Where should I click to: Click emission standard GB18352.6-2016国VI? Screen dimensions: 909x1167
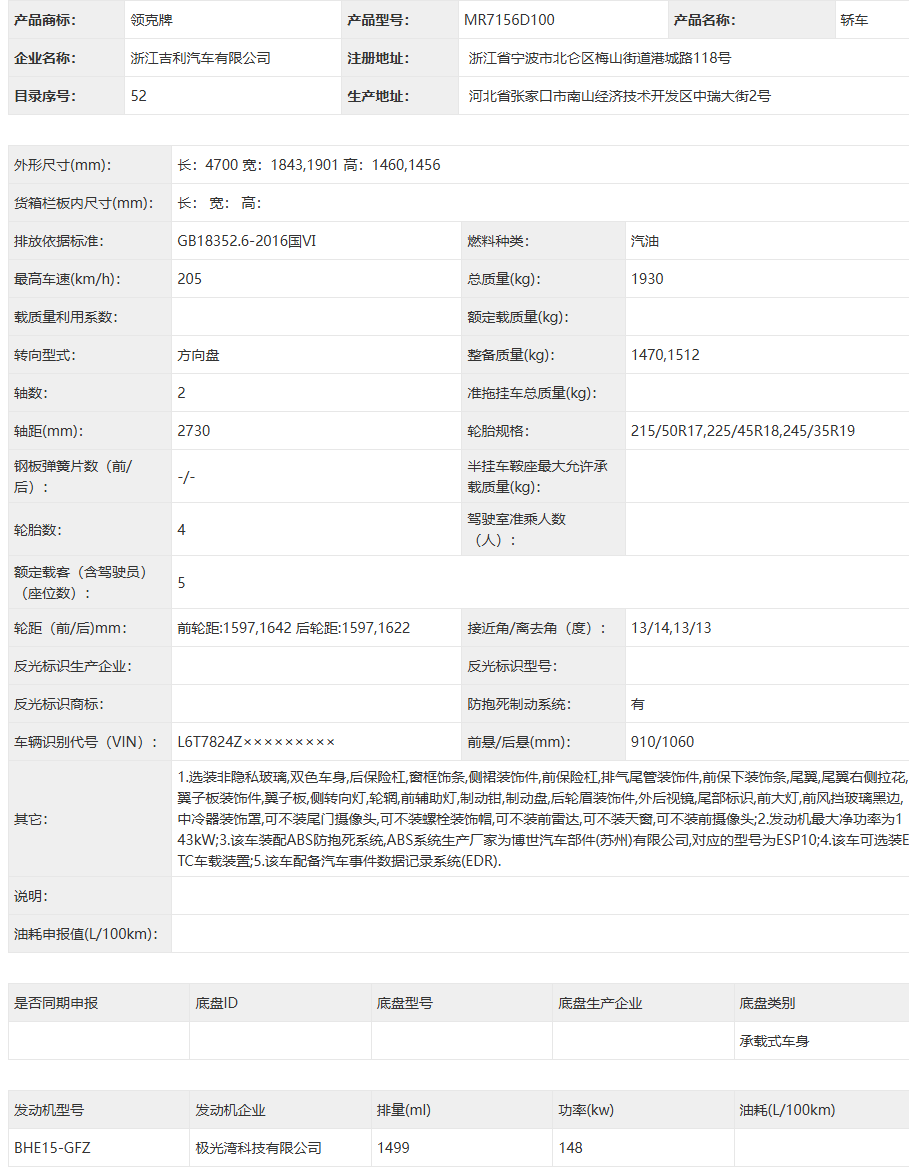tap(246, 241)
